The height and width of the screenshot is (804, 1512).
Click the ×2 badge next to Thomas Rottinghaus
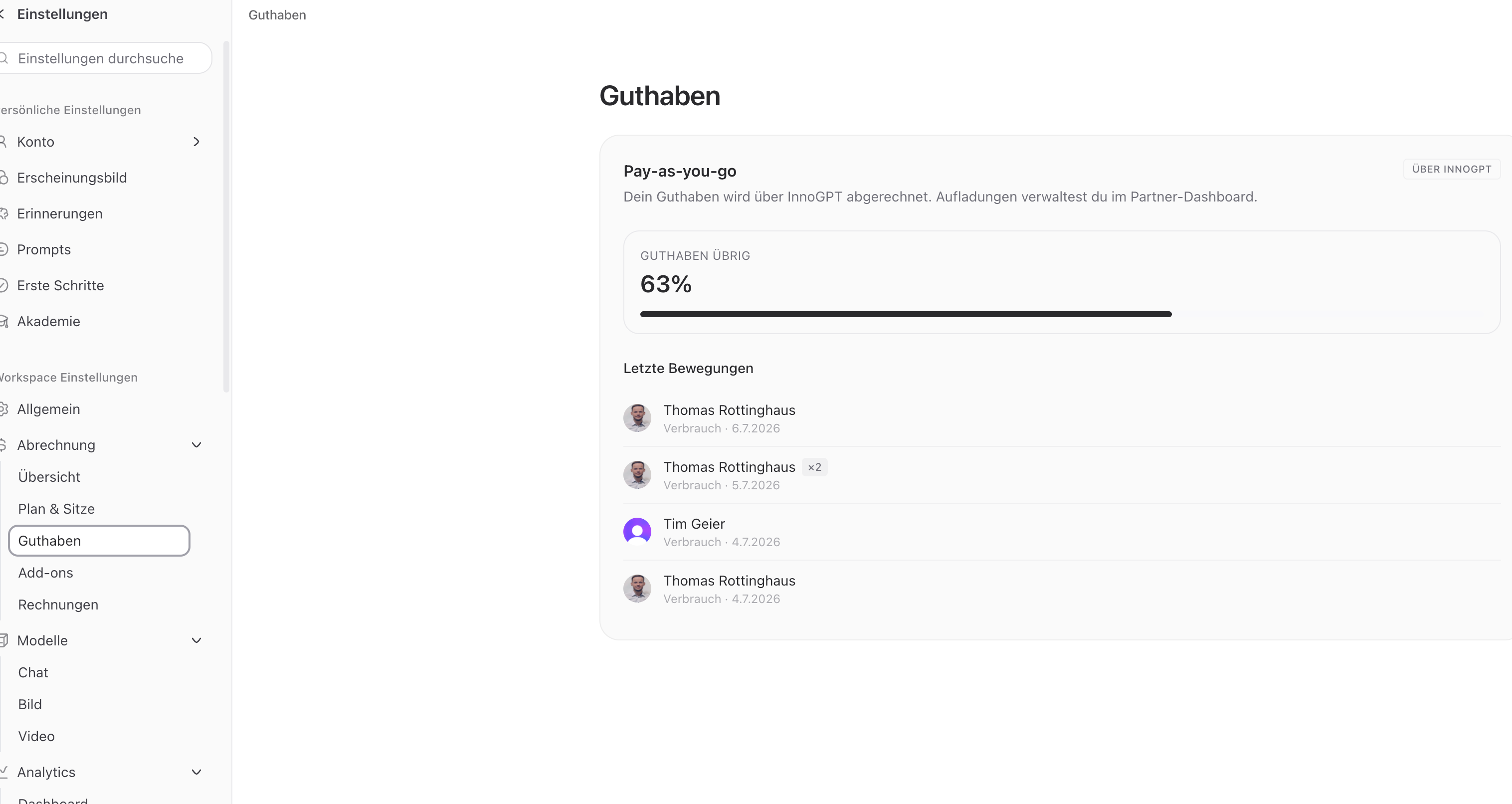(814, 467)
